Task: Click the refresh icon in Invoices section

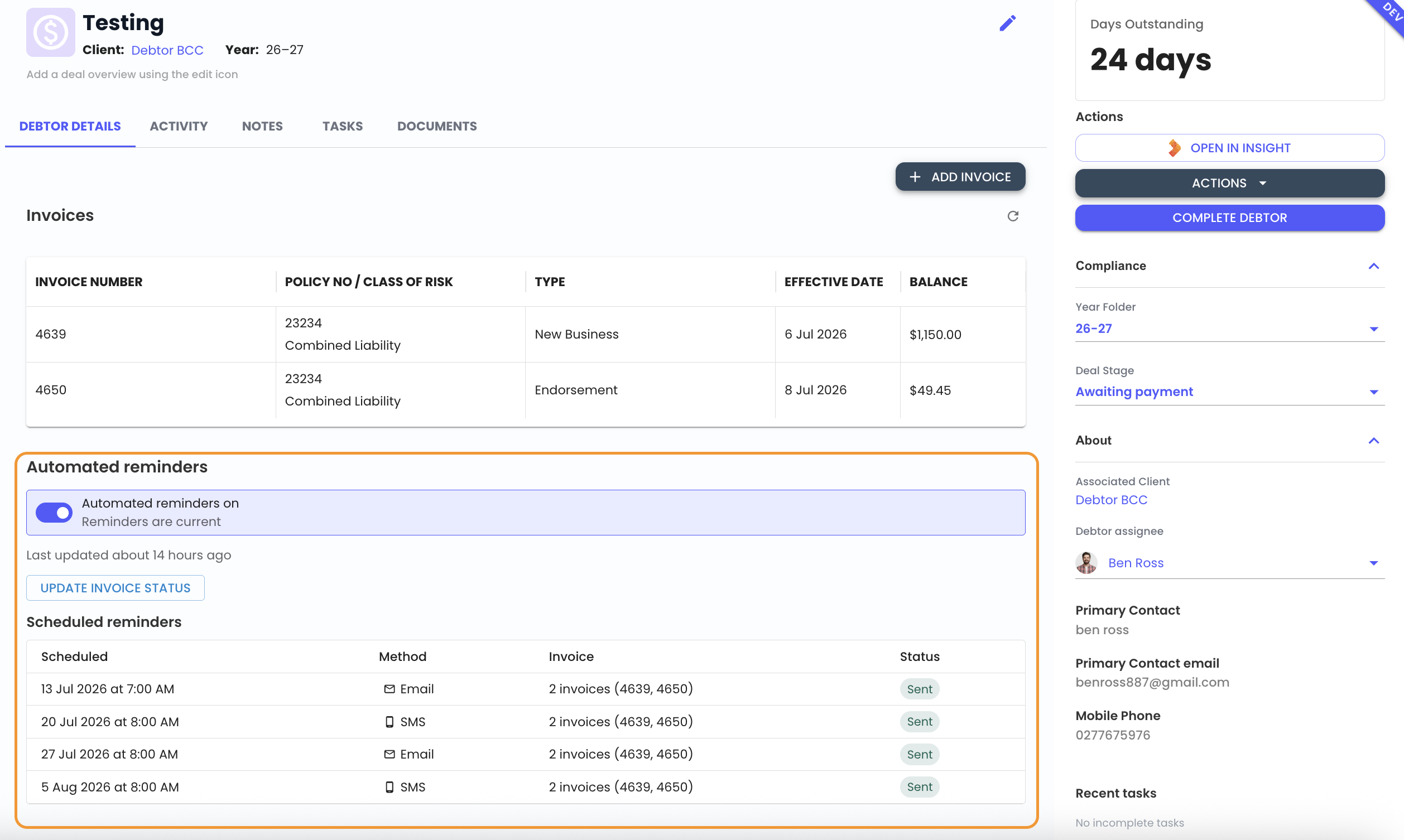Action: tap(1013, 216)
